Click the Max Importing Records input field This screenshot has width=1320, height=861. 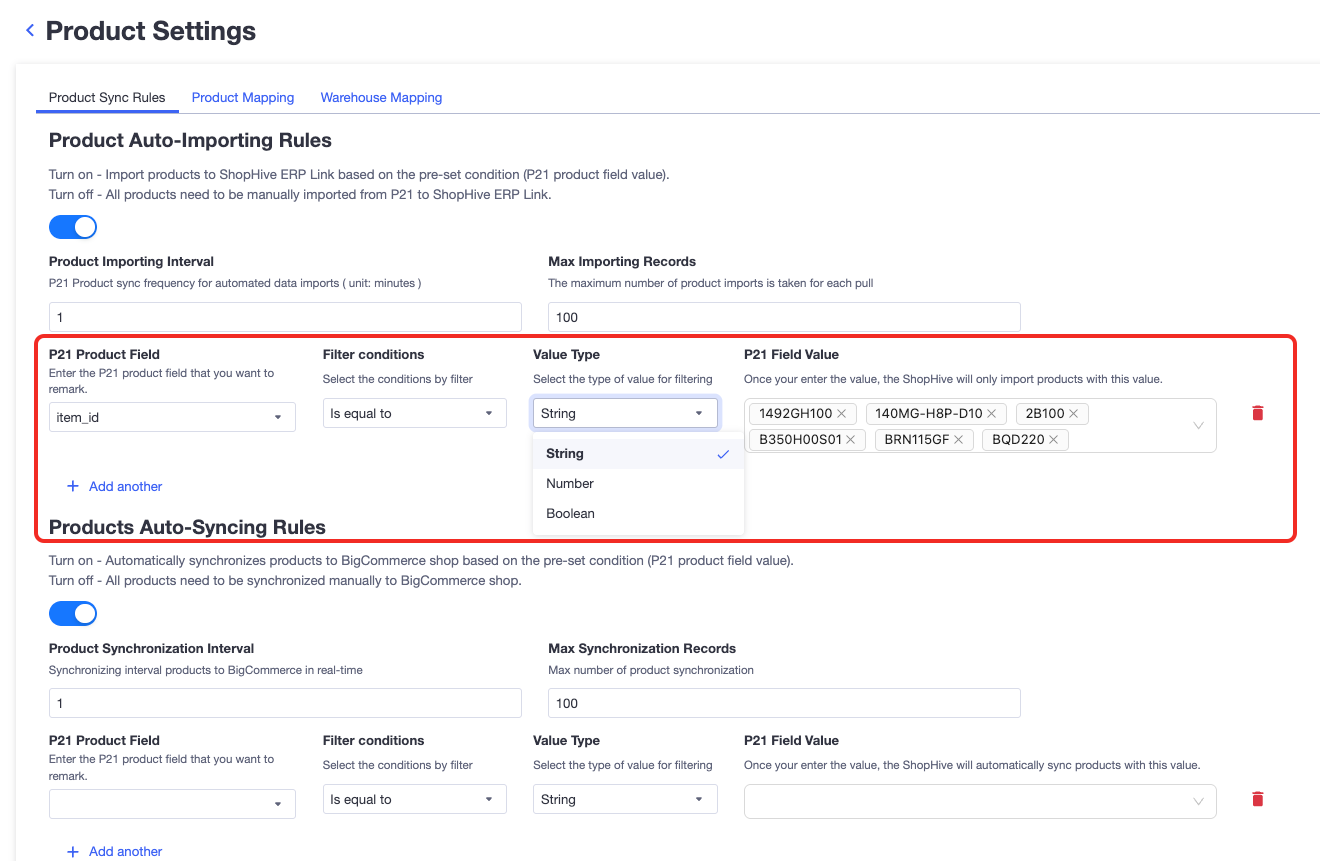click(x=784, y=317)
